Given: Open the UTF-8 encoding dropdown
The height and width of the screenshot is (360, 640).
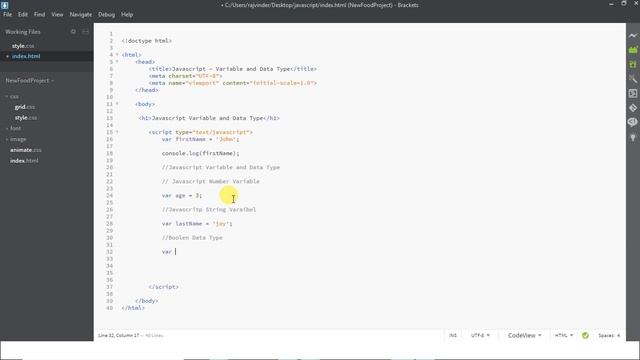Looking at the screenshot, I should tap(480, 335).
